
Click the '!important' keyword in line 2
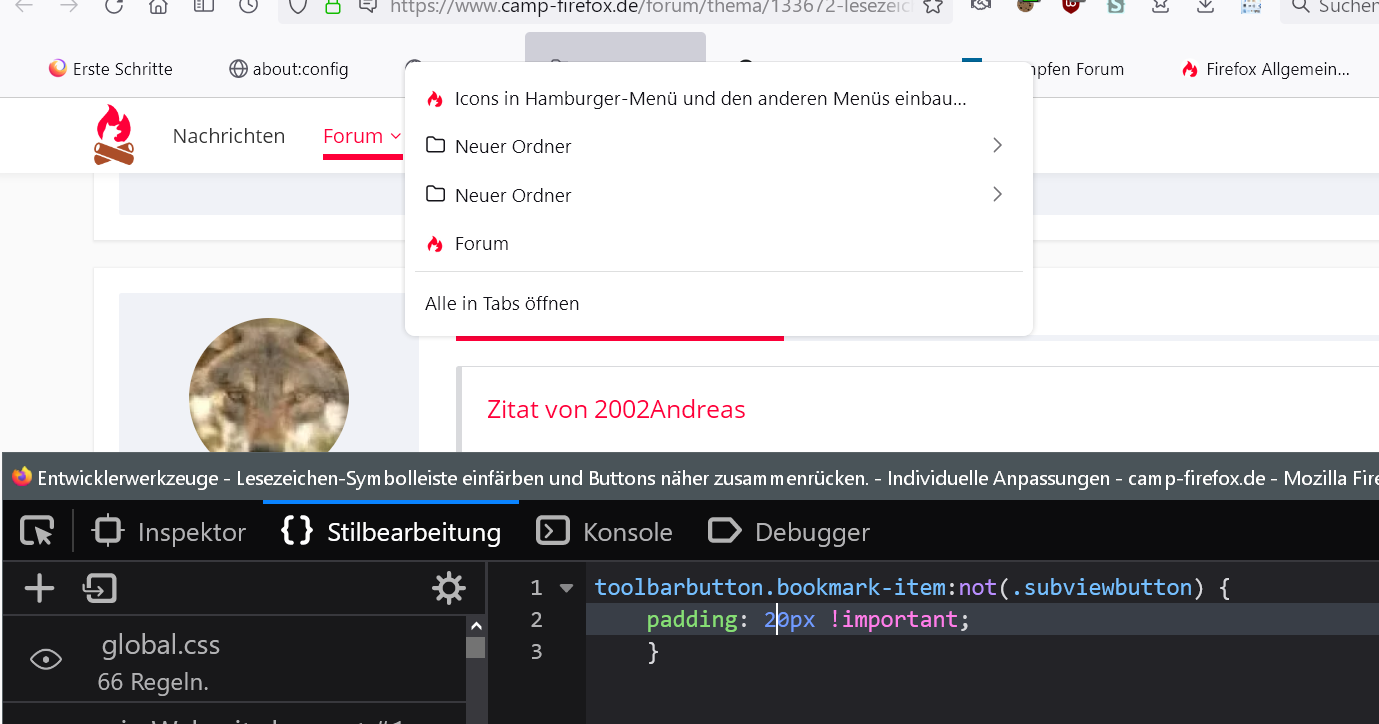point(894,620)
